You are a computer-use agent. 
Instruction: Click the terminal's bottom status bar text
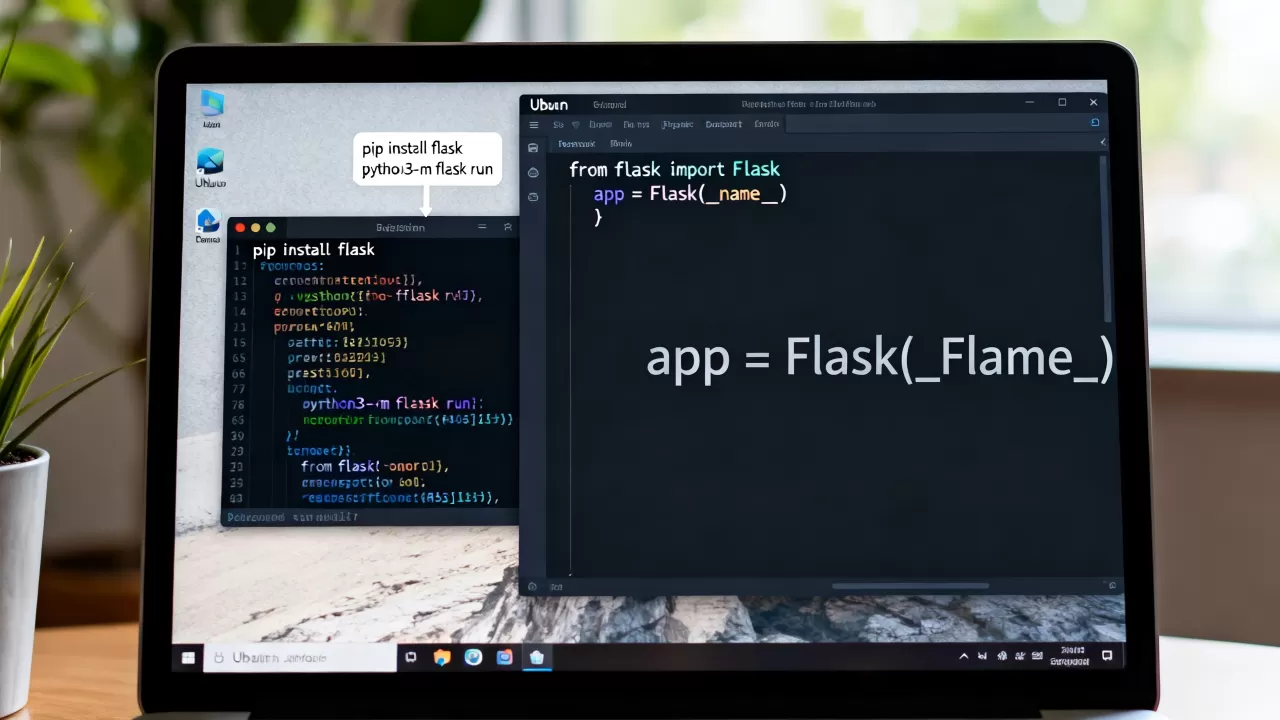coord(292,517)
